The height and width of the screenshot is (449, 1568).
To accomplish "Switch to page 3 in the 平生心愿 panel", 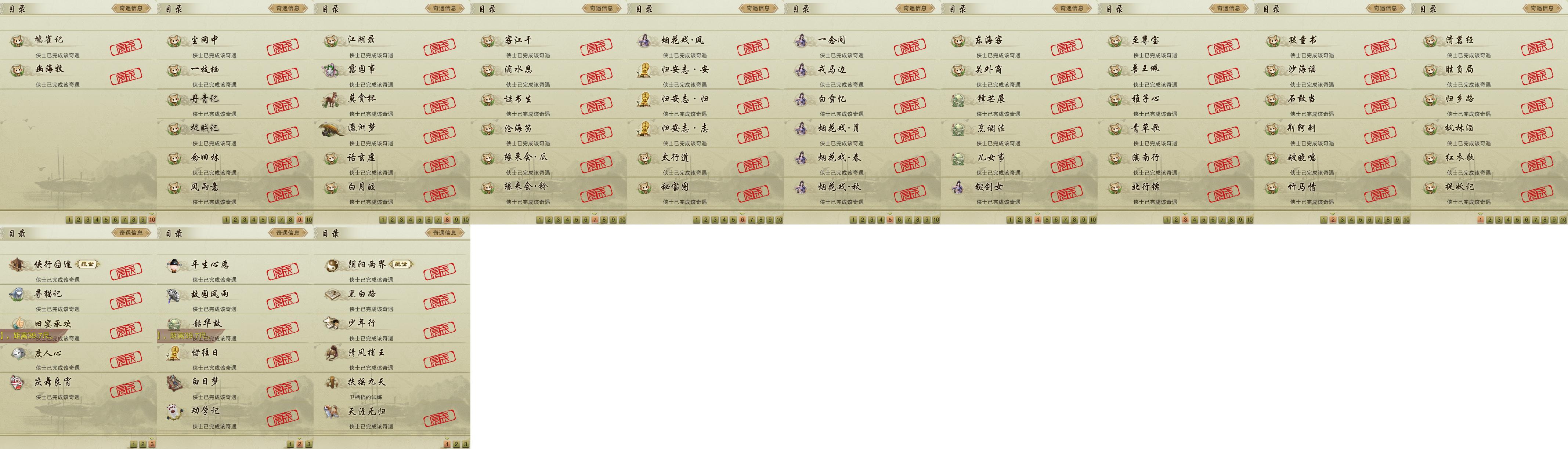I will pos(308,444).
